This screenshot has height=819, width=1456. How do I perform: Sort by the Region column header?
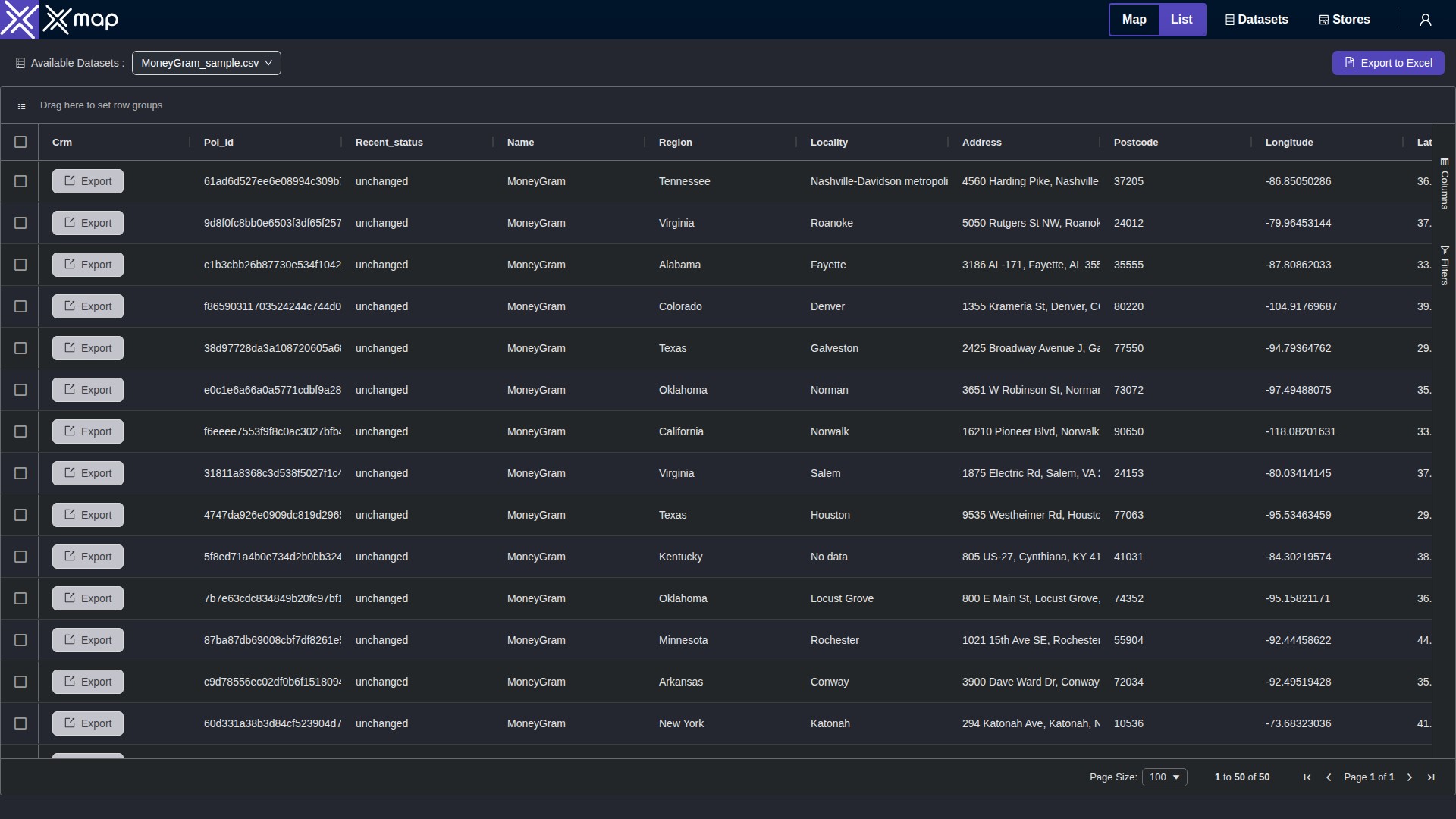click(x=675, y=142)
